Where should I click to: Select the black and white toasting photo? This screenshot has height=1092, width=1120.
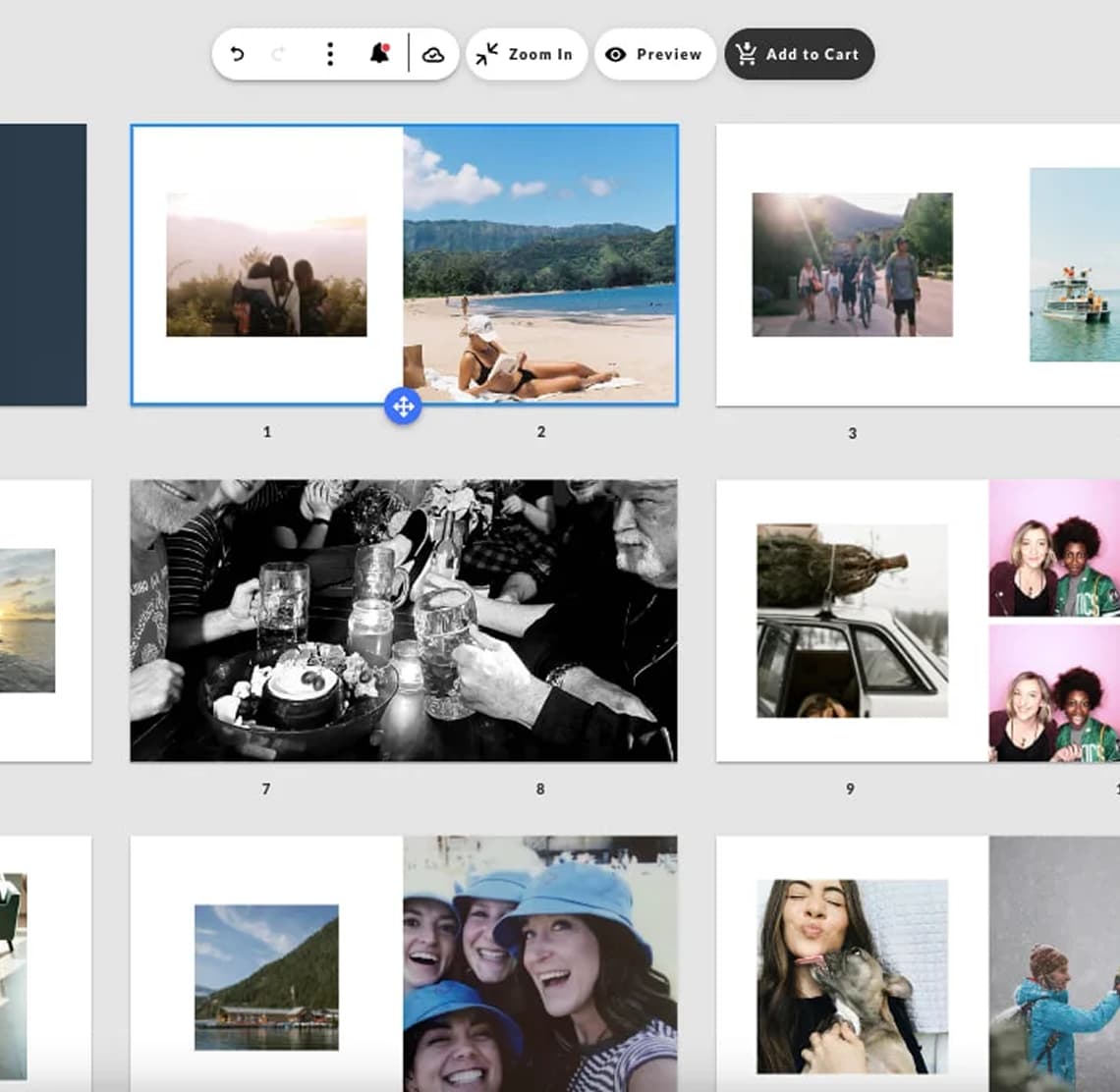pos(403,621)
